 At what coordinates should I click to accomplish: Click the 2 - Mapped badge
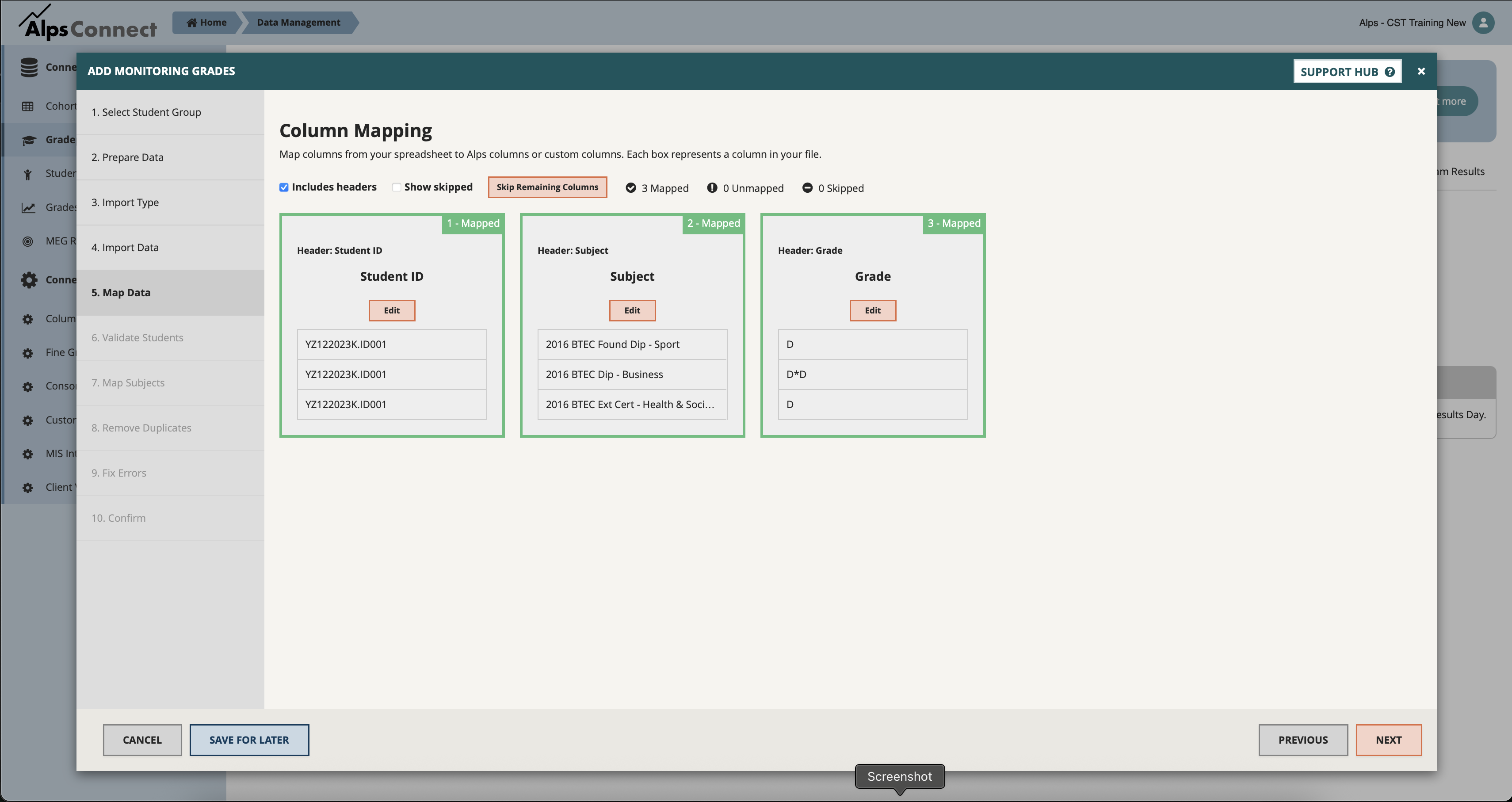coord(714,224)
